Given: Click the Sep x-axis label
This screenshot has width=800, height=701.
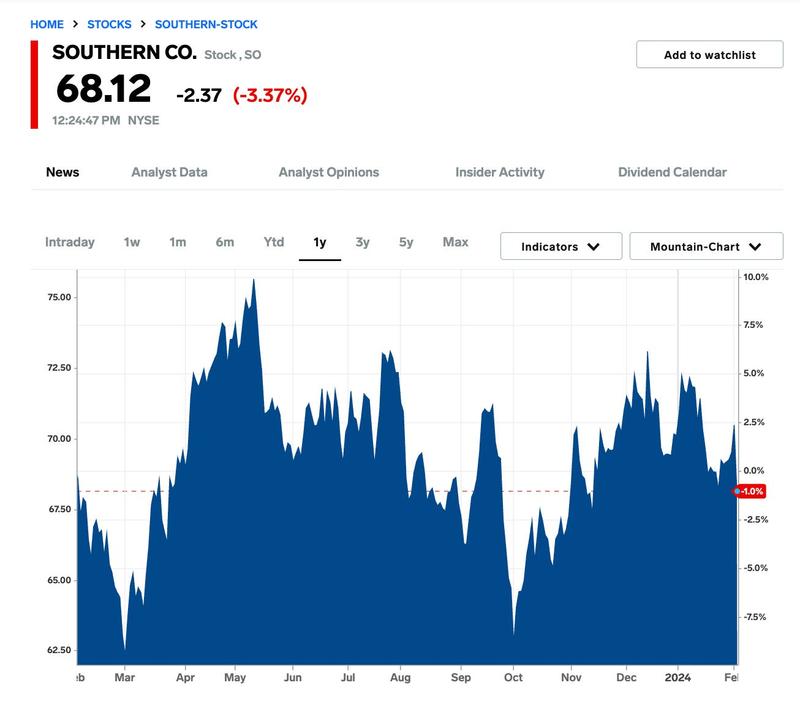Looking at the screenshot, I should click(x=461, y=678).
